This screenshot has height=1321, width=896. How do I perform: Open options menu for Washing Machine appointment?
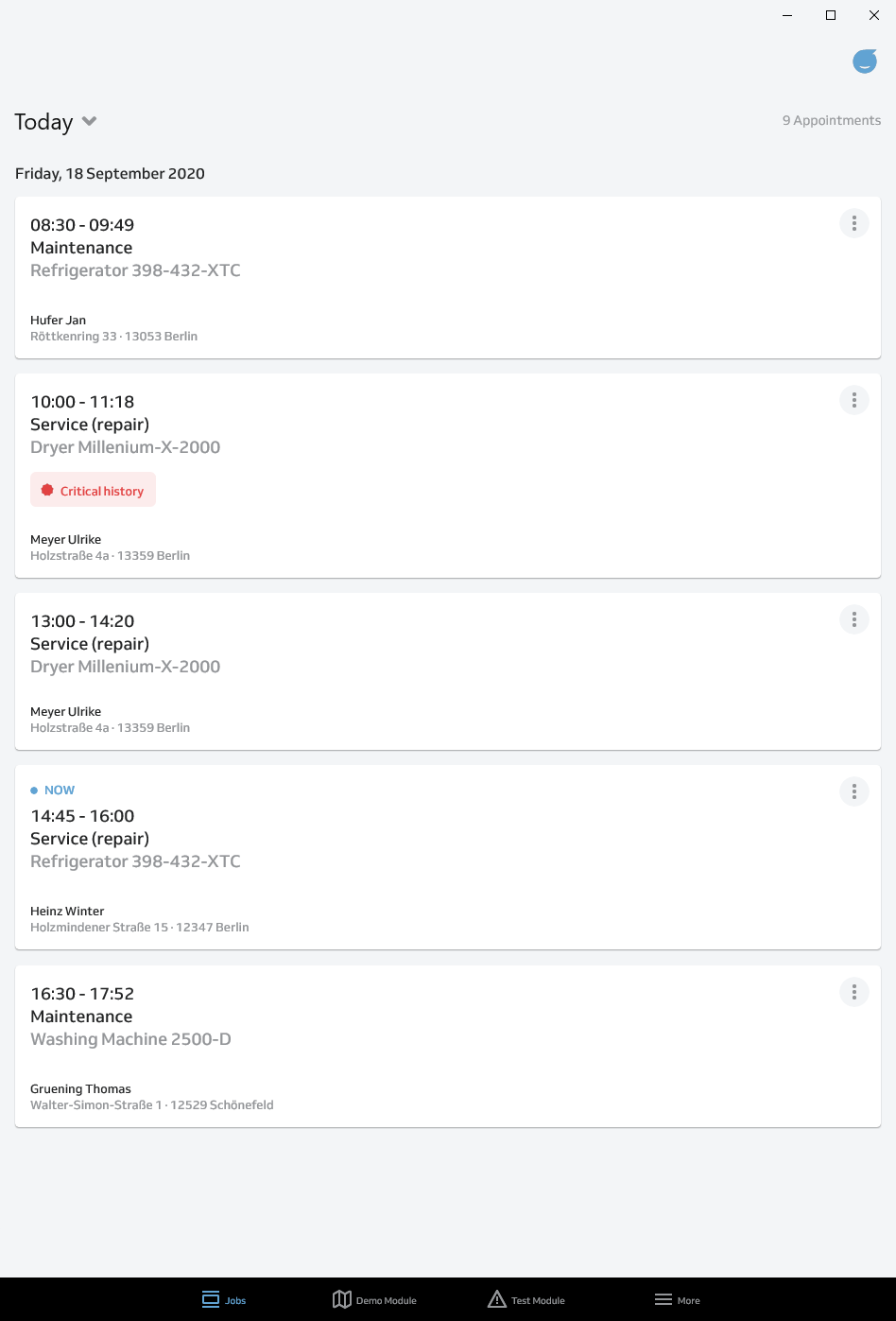pyautogui.click(x=853, y=992)
